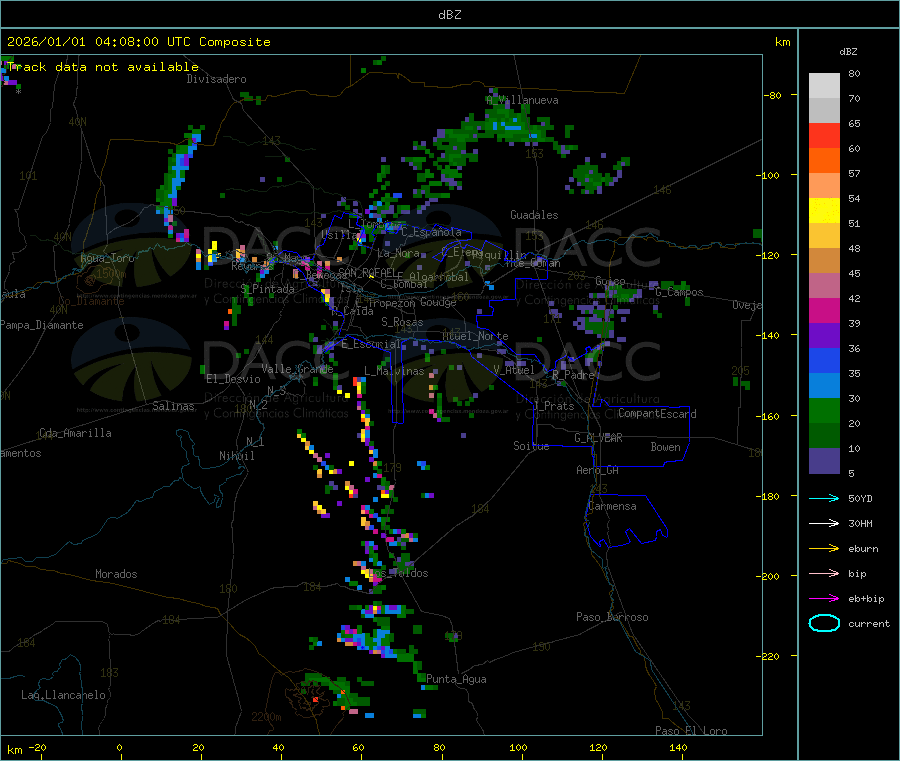
Task: Click the Algarrobal map label
Action: coord(439,277)
